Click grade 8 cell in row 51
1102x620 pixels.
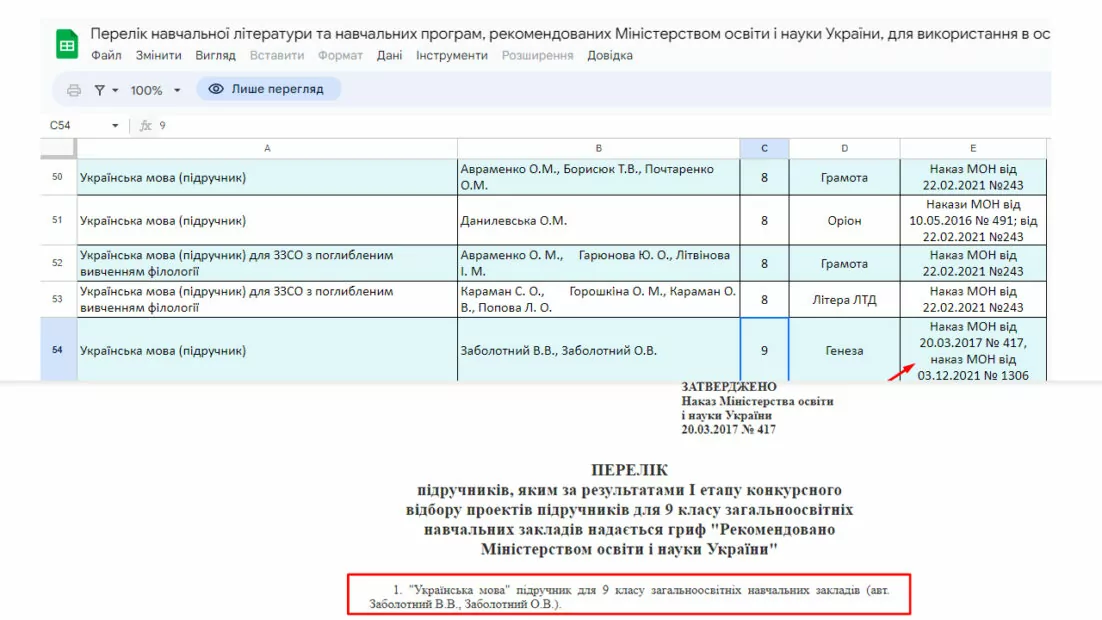(x=765, y=220)
